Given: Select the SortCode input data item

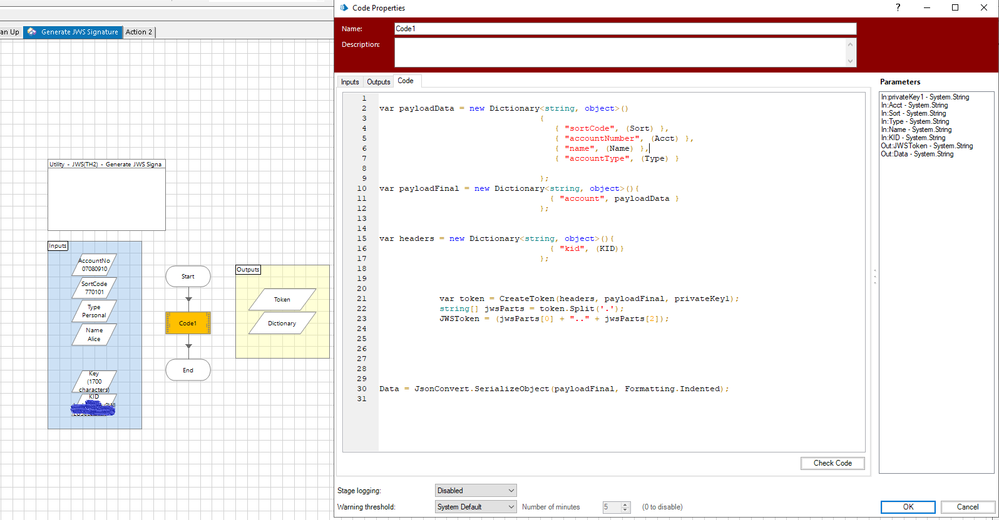Looking at the screenshot, I should tap(94, 288).
